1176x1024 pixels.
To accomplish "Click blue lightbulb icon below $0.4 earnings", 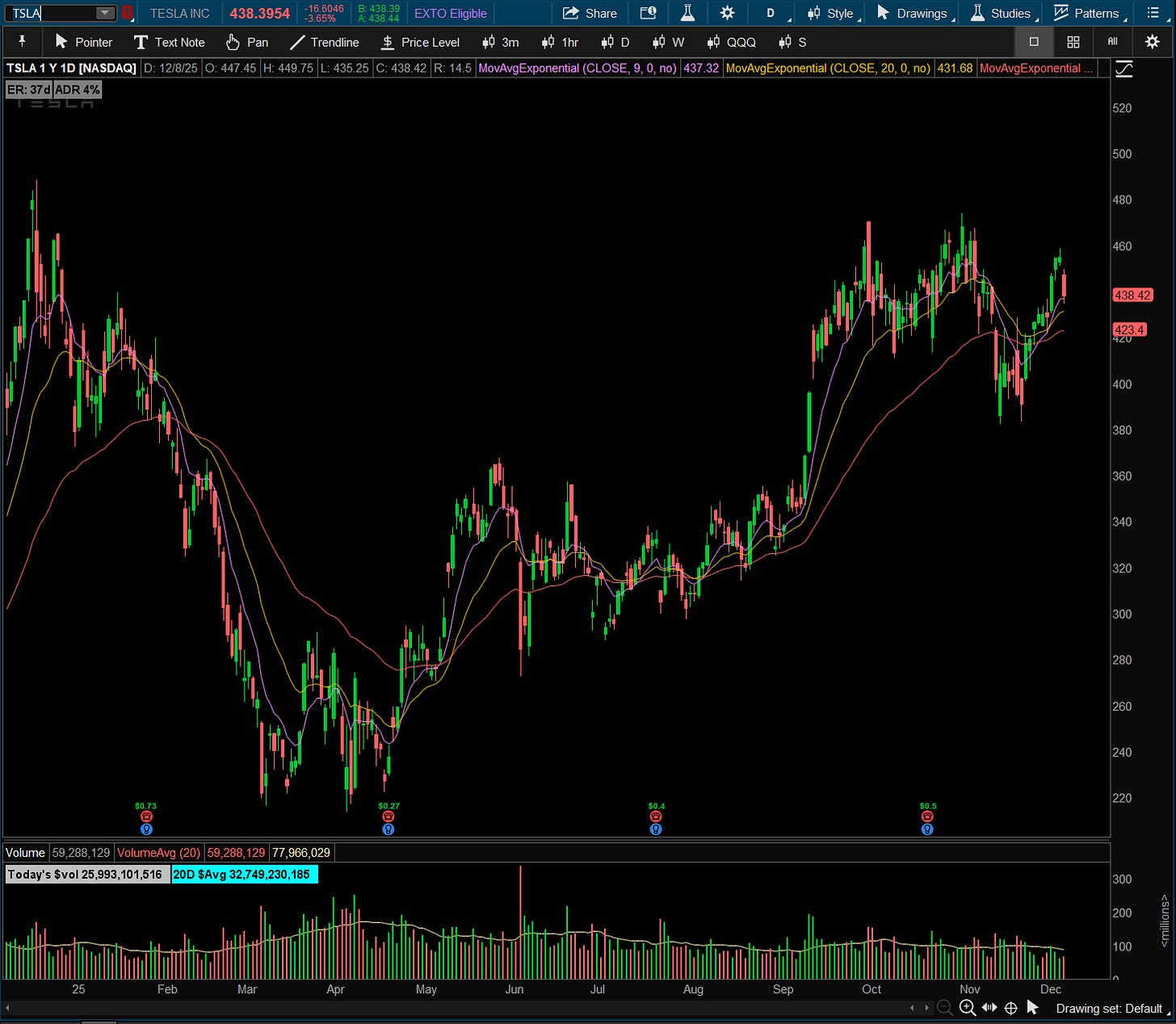I will (656, 829).
